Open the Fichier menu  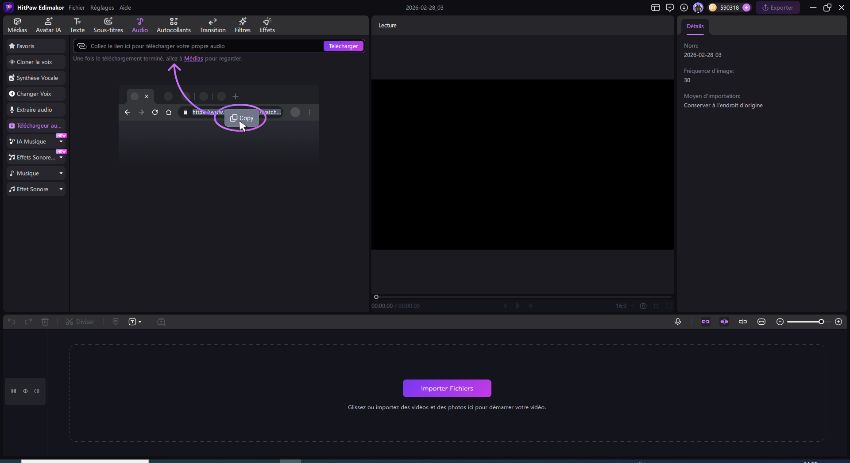pyautogui.click(x=77, y=7)
